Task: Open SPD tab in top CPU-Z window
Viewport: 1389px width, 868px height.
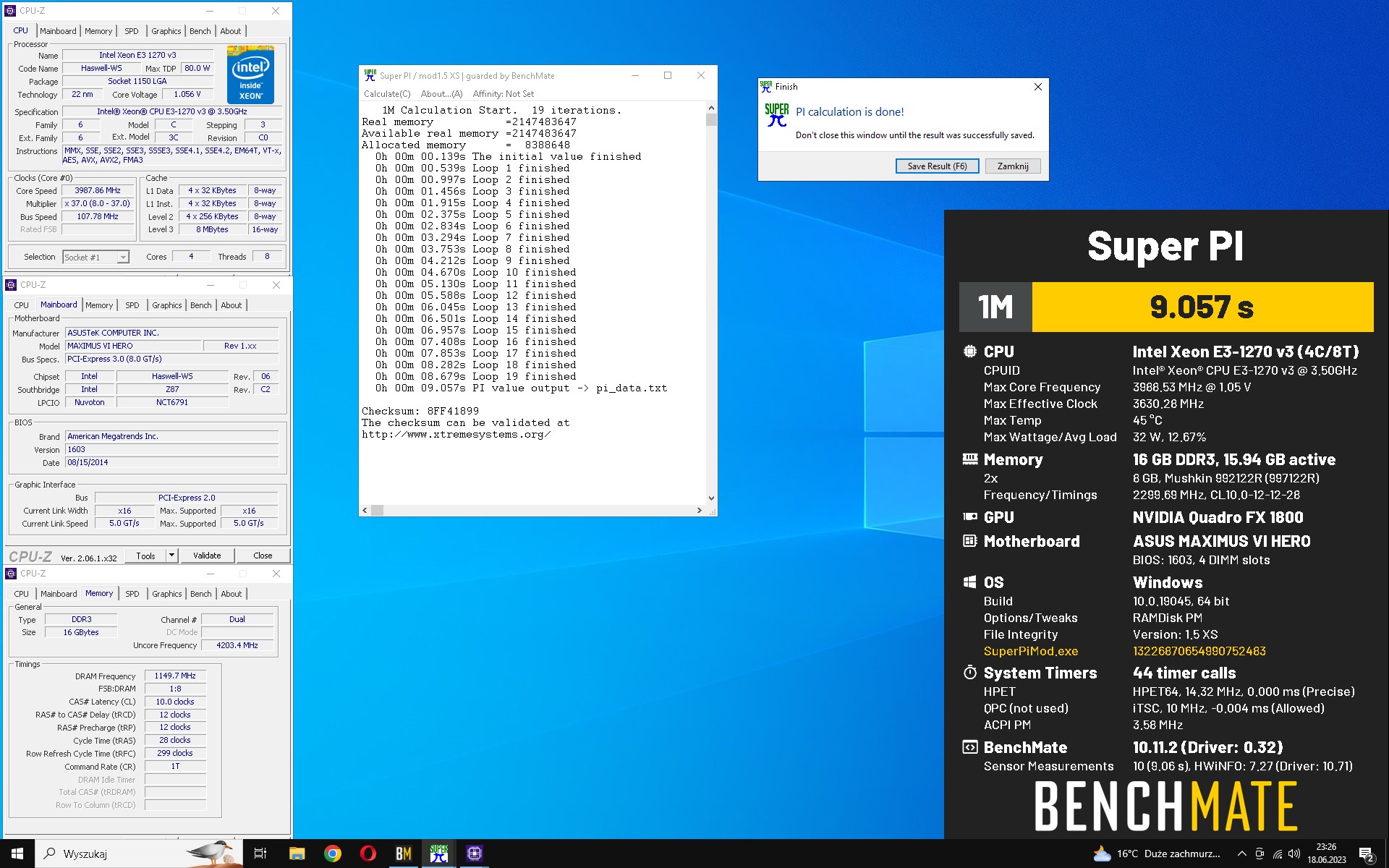Action: tap(131, 31)
